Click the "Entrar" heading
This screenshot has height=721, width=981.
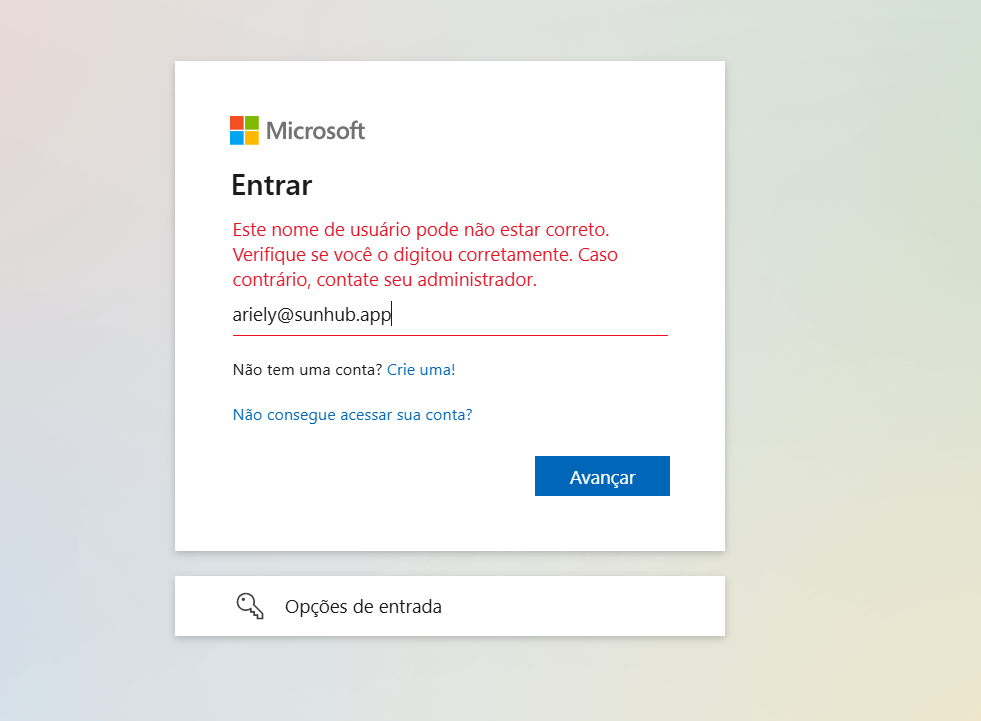(x=272, y=186)
